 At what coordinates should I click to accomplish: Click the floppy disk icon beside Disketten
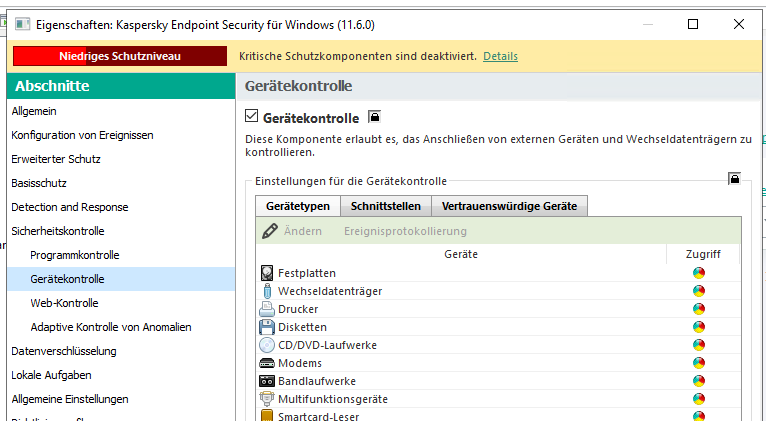(x=267, y=327)
